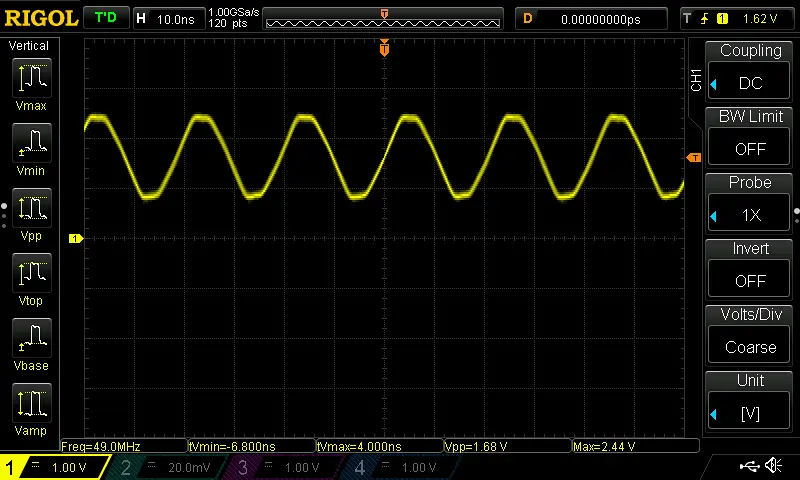
Task: Click the CH1 menu tab label
Action: [x=696, y=80]
